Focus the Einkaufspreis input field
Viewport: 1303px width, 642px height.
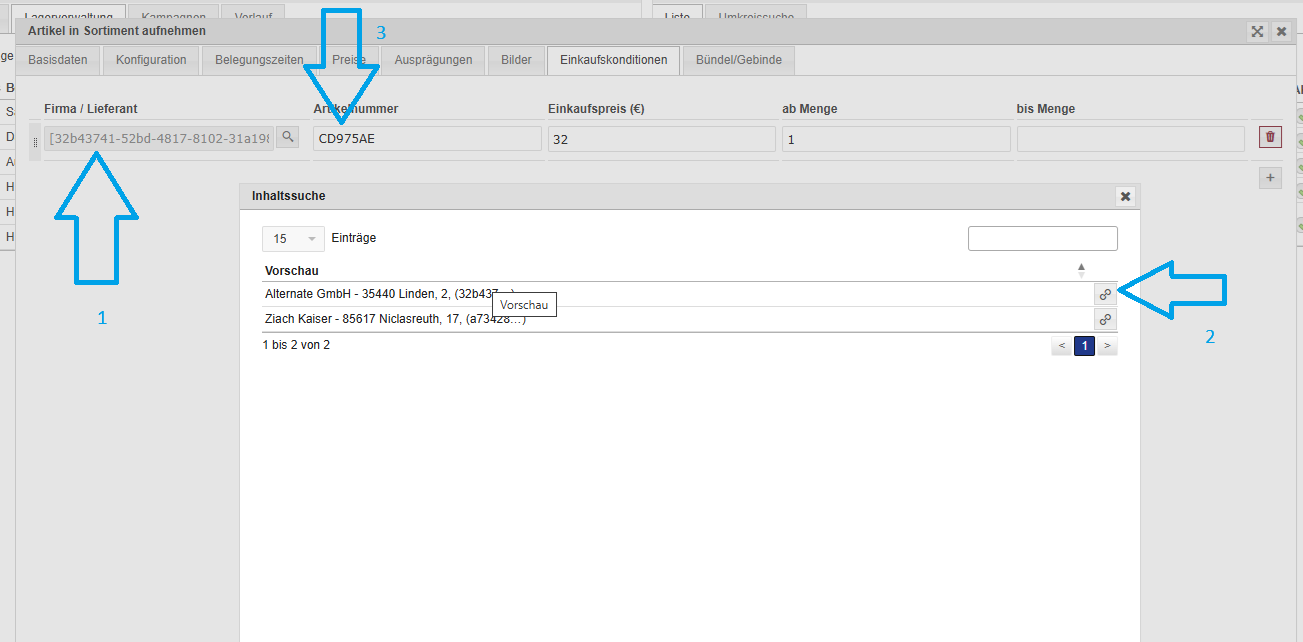pyautogui.click(x=661, y=139)
